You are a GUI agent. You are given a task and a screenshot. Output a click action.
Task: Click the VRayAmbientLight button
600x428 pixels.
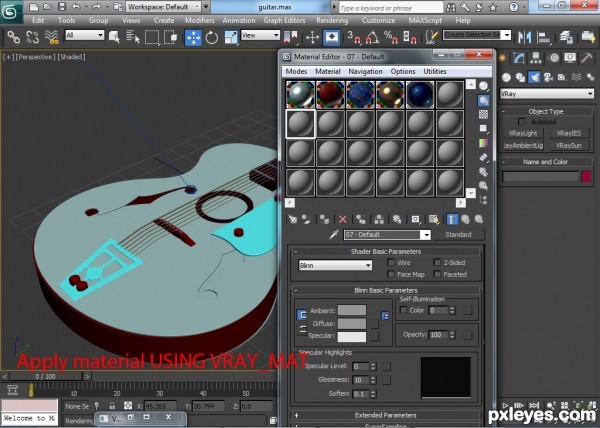click(523, 145)
